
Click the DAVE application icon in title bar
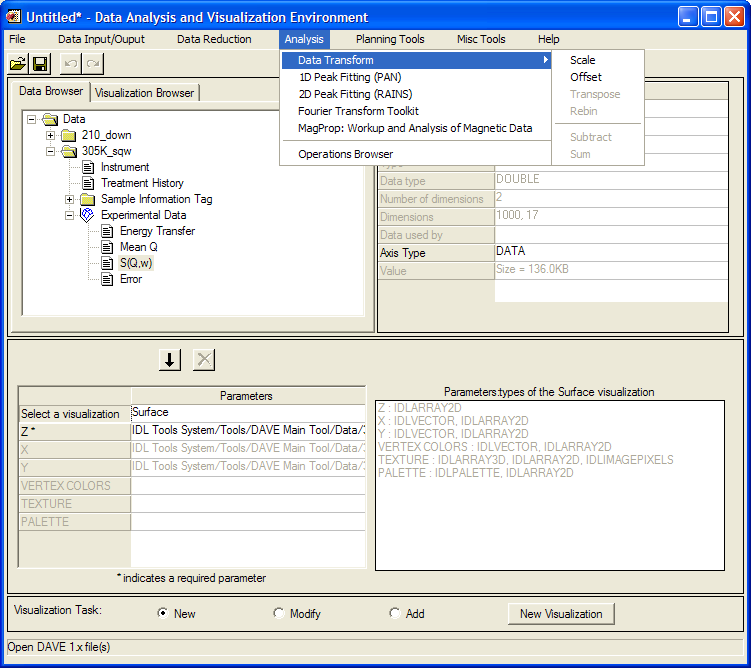(x=14, y=17)
